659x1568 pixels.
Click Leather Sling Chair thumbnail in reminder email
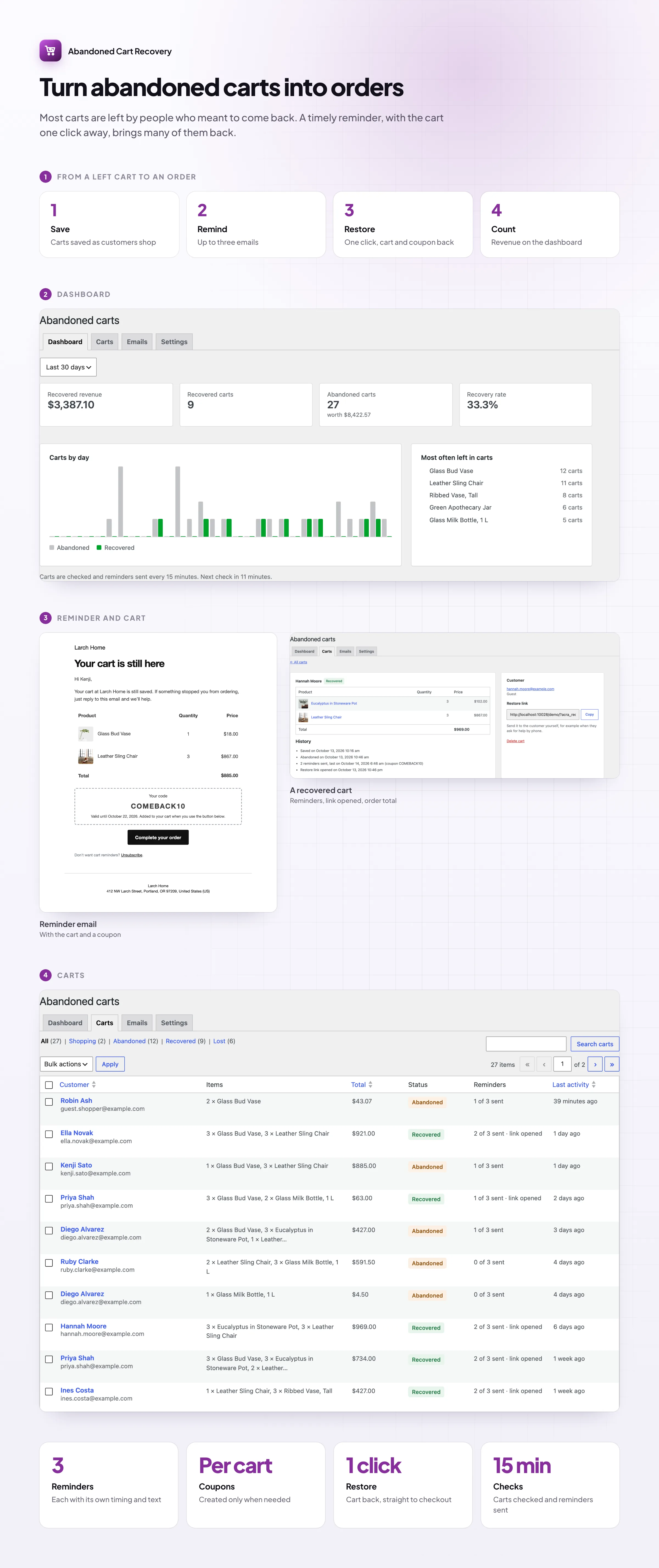click(x=85, y=756)
